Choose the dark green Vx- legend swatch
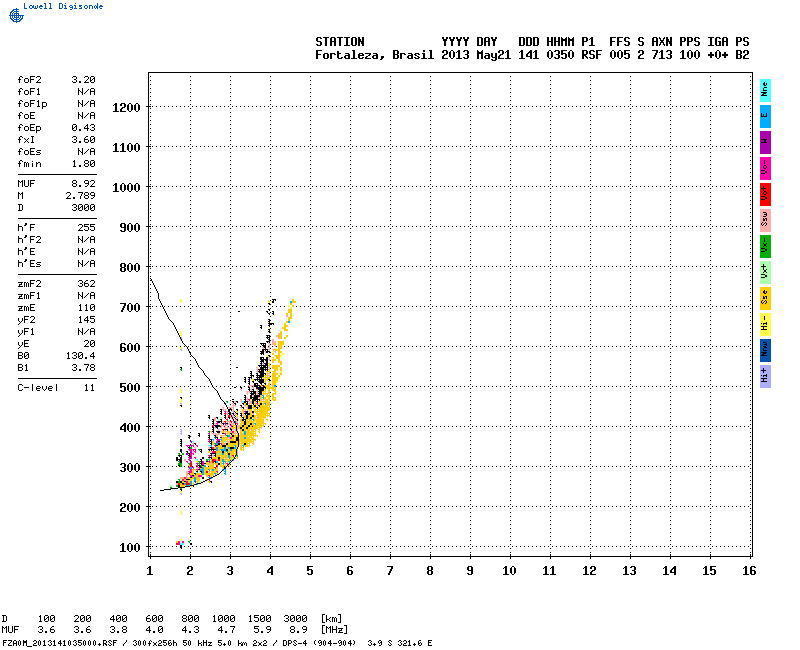Image resolution: width=800 pixels, height=650 pixels. (x=765, y=246)
